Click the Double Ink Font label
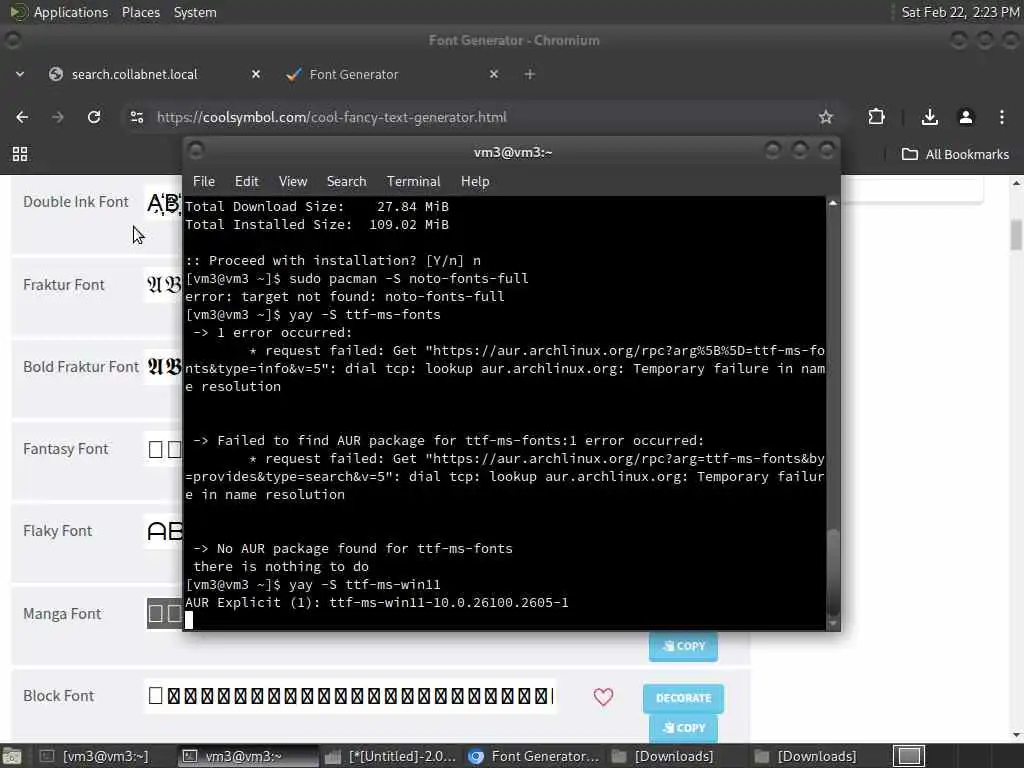 pyautogui.click(x=76, y=202)
